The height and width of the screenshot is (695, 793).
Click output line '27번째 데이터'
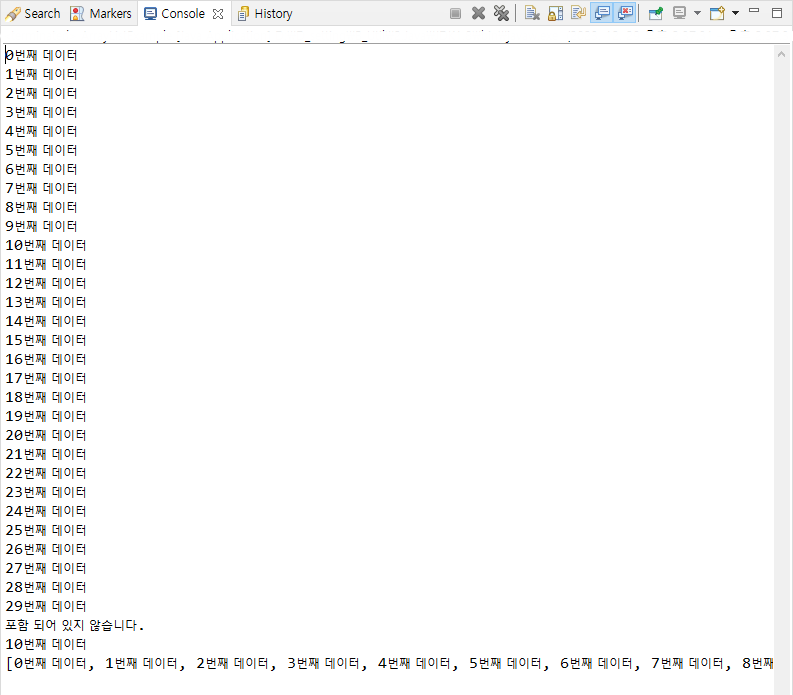[46, 568]
